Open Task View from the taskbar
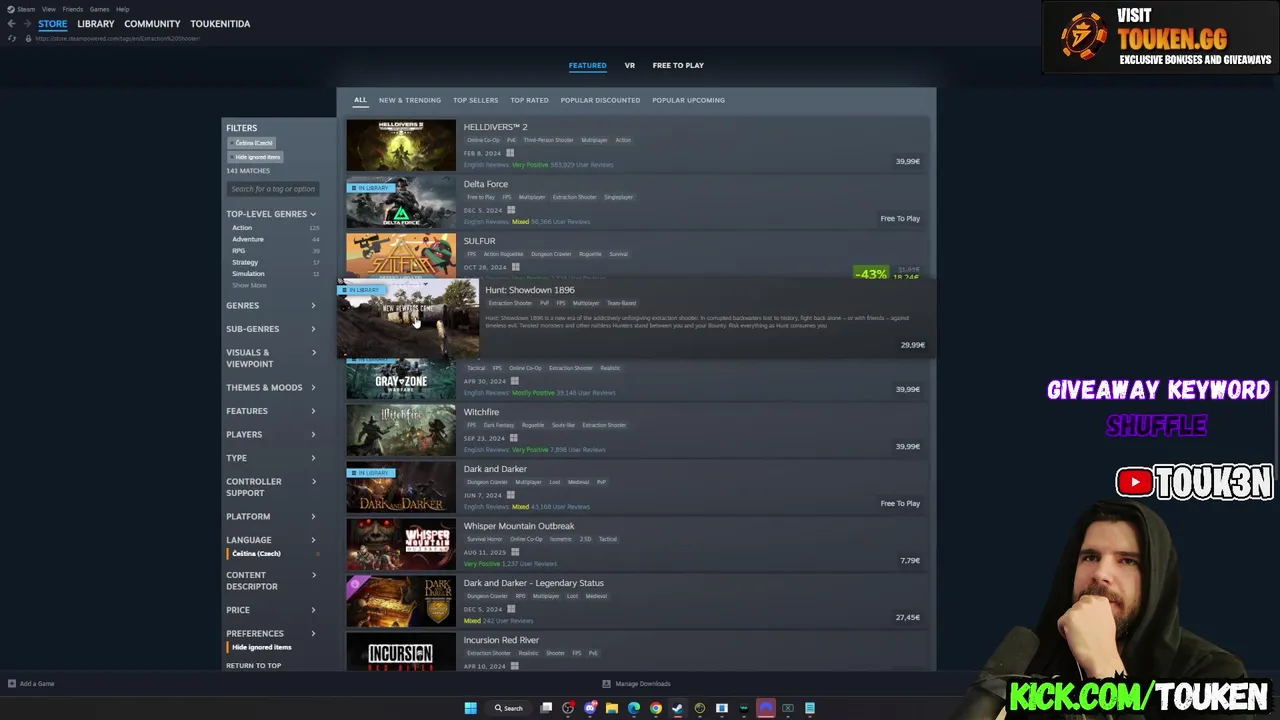The height and width of the screenshot is (720, 1280). point(546,708)
